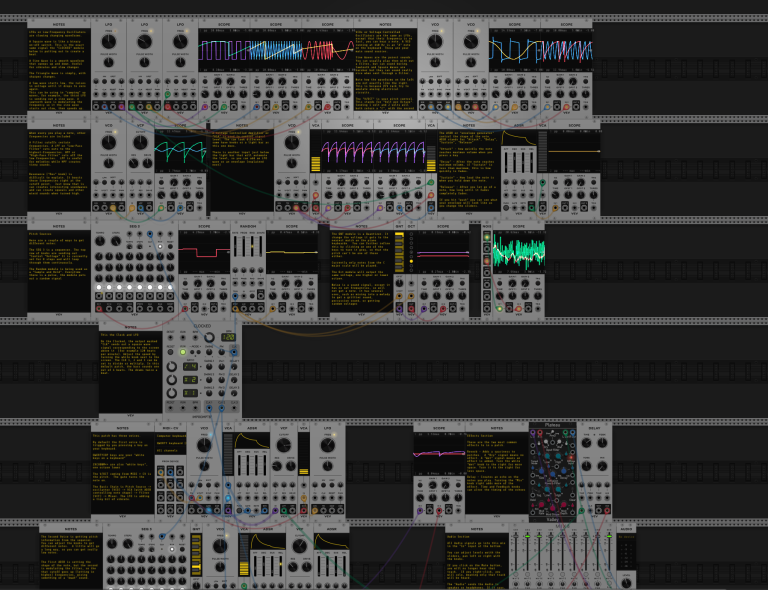Click FREQ knob on middle top-row LFO
This screenshot has height=590, width=768.
[x=144, y=42]
